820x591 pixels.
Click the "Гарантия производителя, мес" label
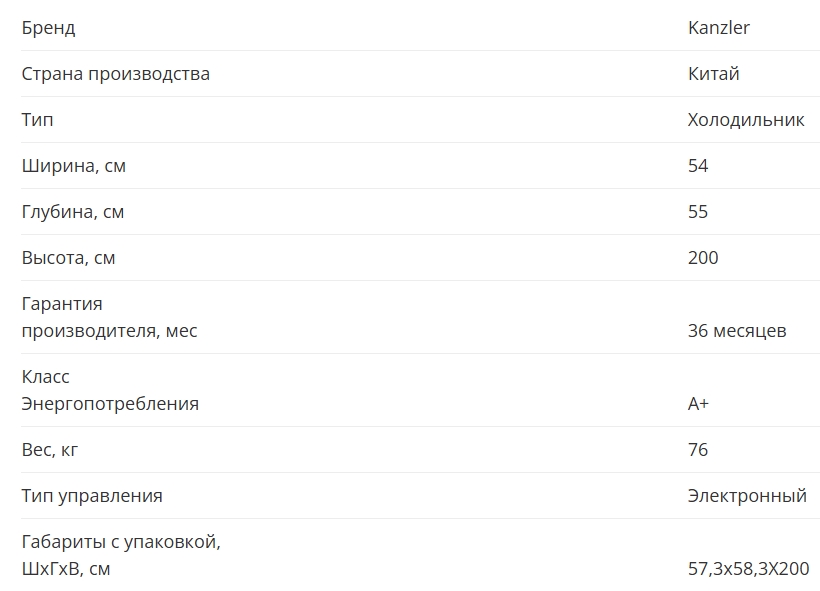coord(109,317)
